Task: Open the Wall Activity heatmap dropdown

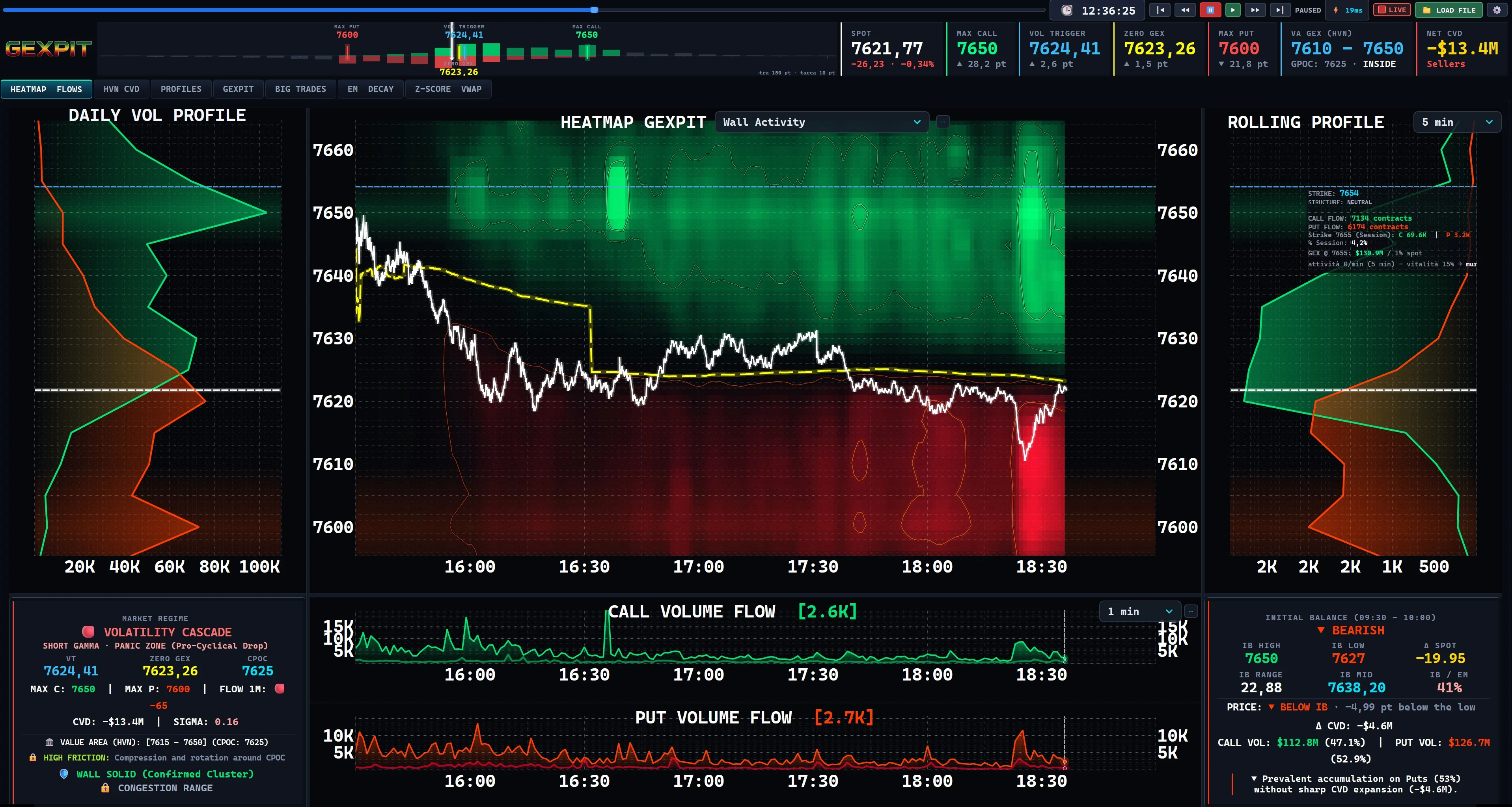Action: click(821, 122)
